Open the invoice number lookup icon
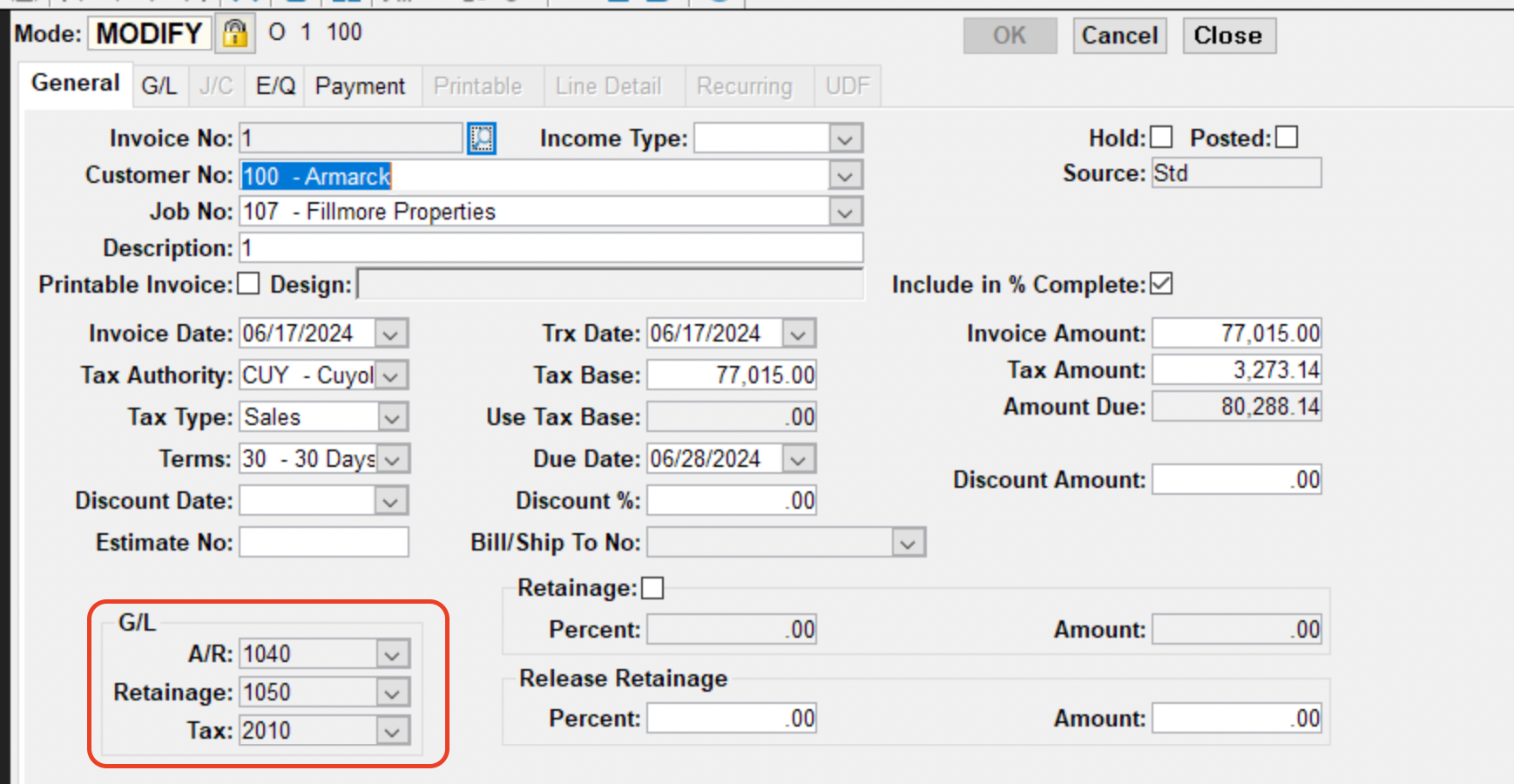 (482, 139)
